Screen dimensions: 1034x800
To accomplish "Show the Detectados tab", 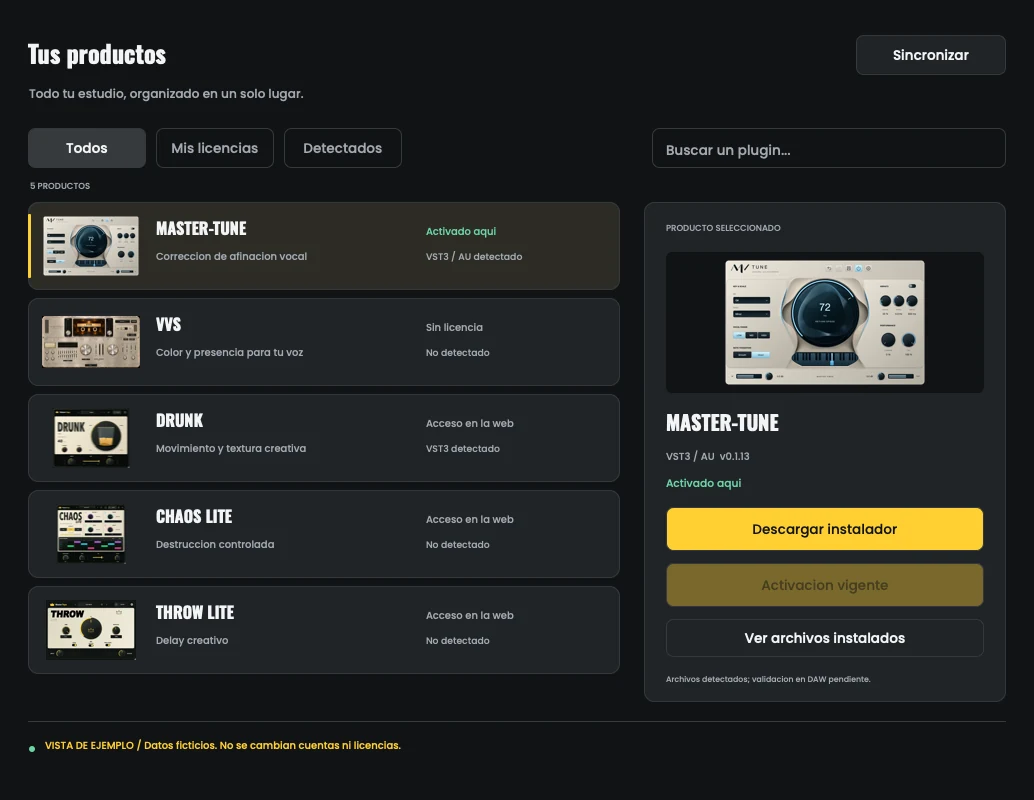I will click(342, 148).
